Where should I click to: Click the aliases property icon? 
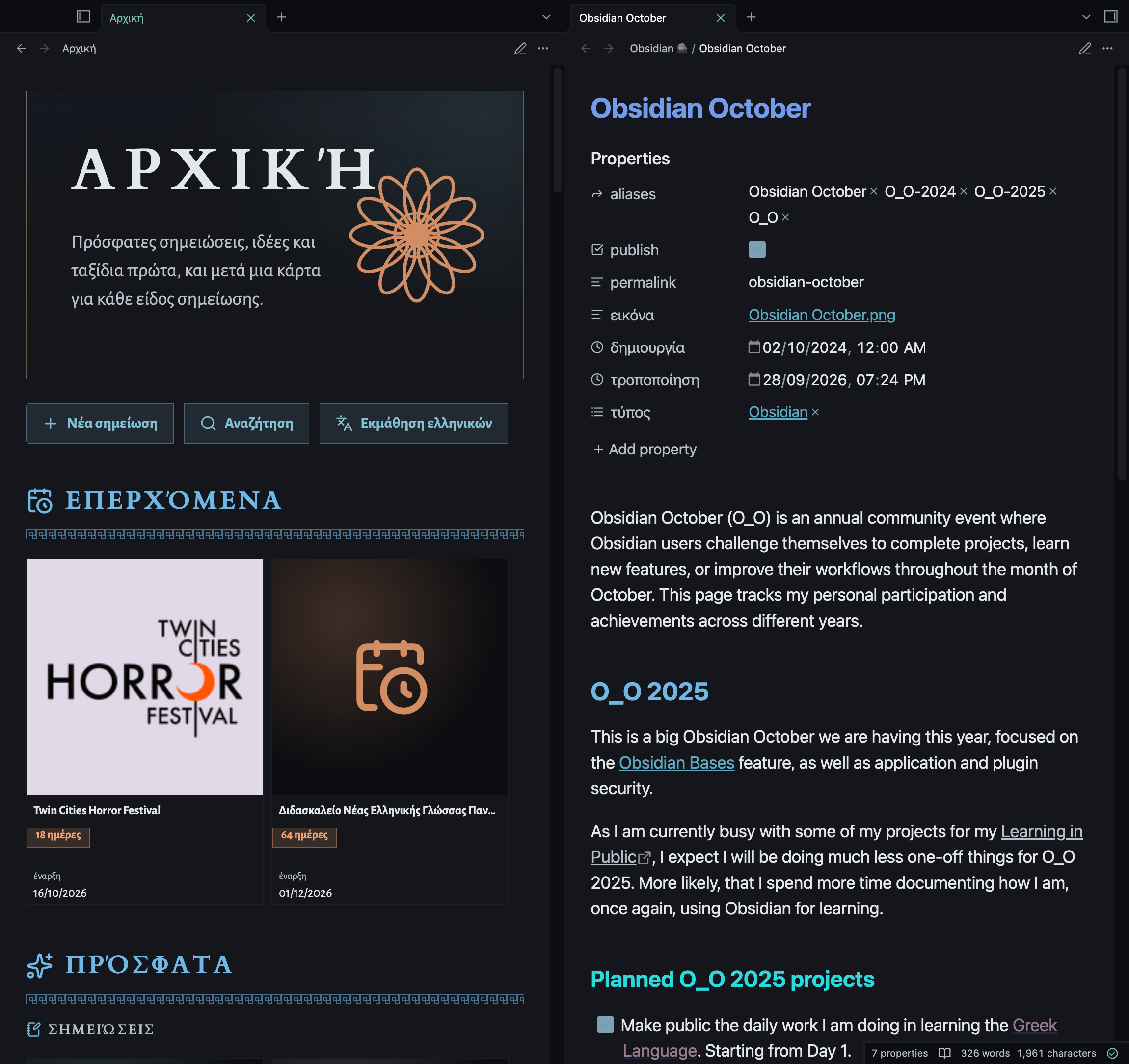tap(597, 194)
